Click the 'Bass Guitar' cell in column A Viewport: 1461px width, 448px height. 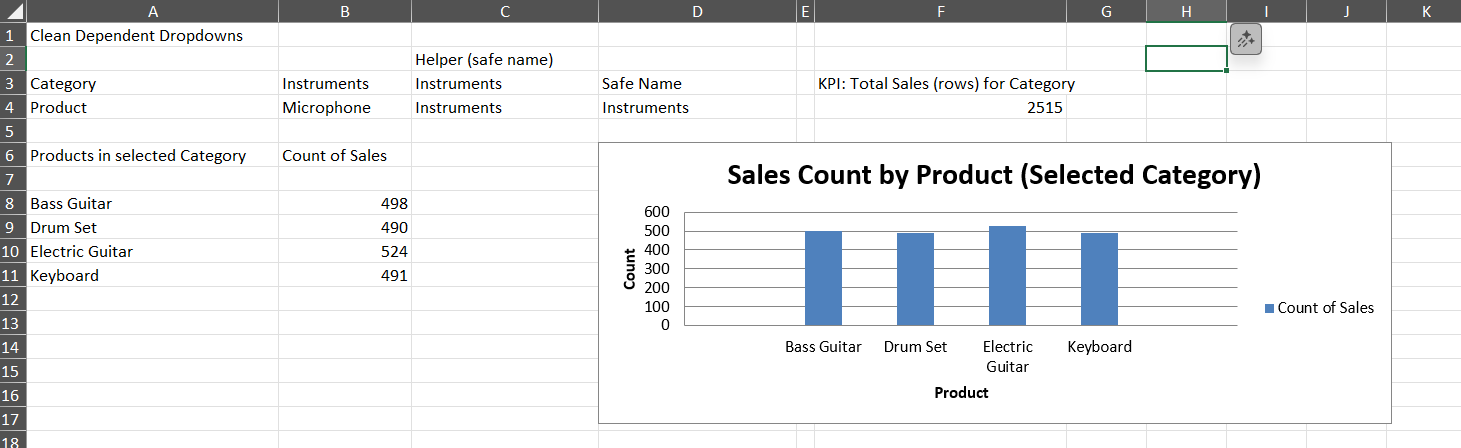pos(152,203)
